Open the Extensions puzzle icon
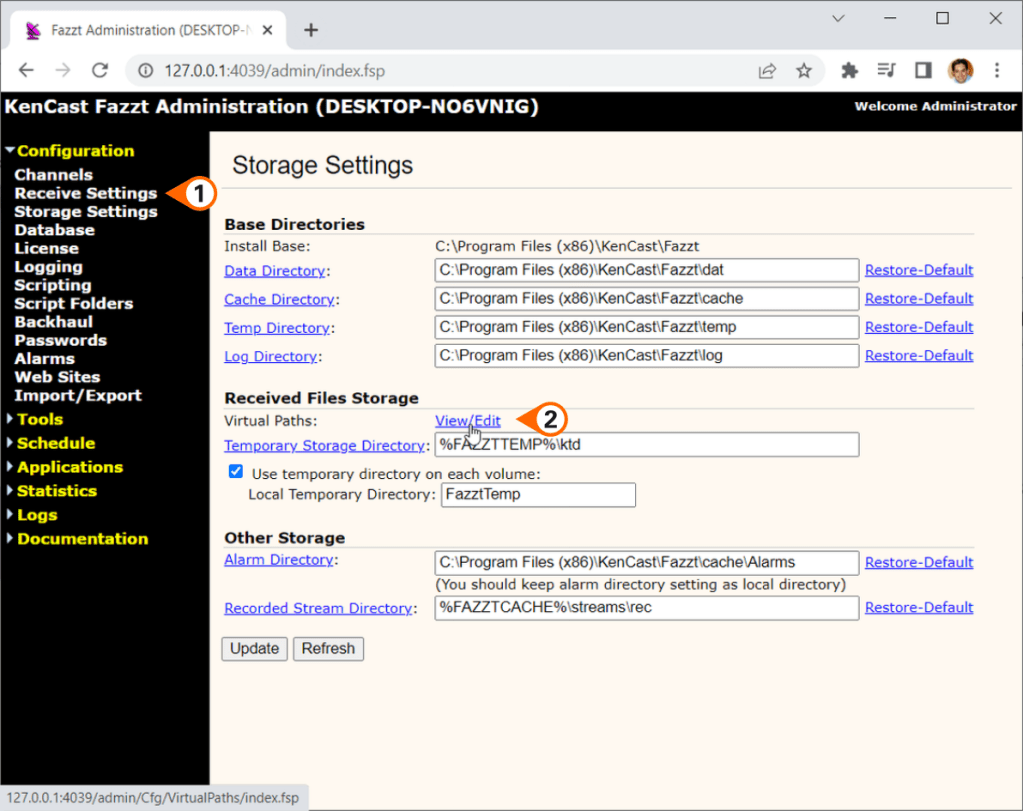This screenshot has width=1023, height=811. click(x=849, y=70)
